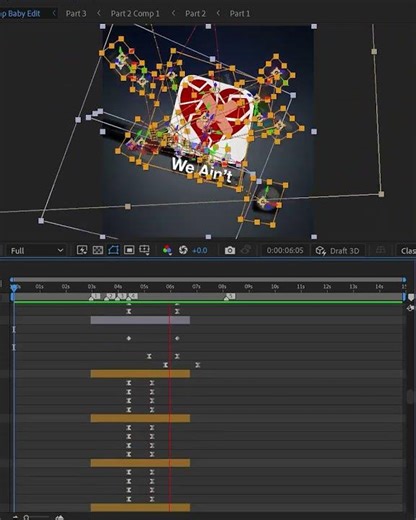
Task: Click the 03s mark on time ruler
Action: [92, 287]
